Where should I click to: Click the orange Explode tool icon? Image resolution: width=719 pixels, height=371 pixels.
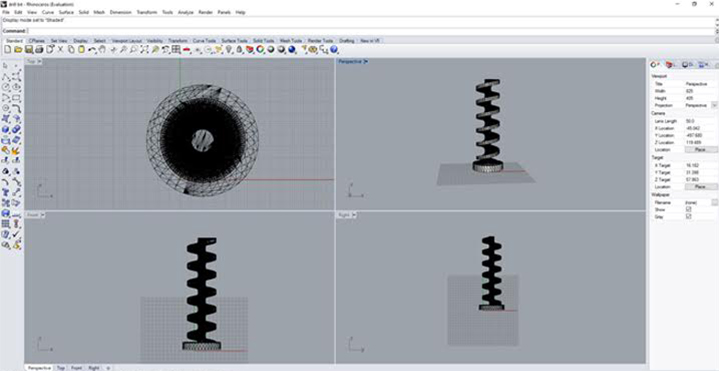(x=17, y=150)
